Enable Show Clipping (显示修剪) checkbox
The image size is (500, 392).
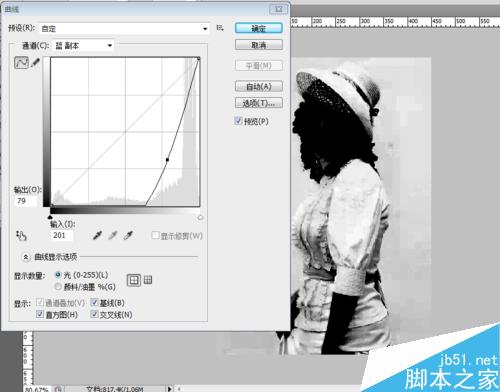(x=155, y=235)
